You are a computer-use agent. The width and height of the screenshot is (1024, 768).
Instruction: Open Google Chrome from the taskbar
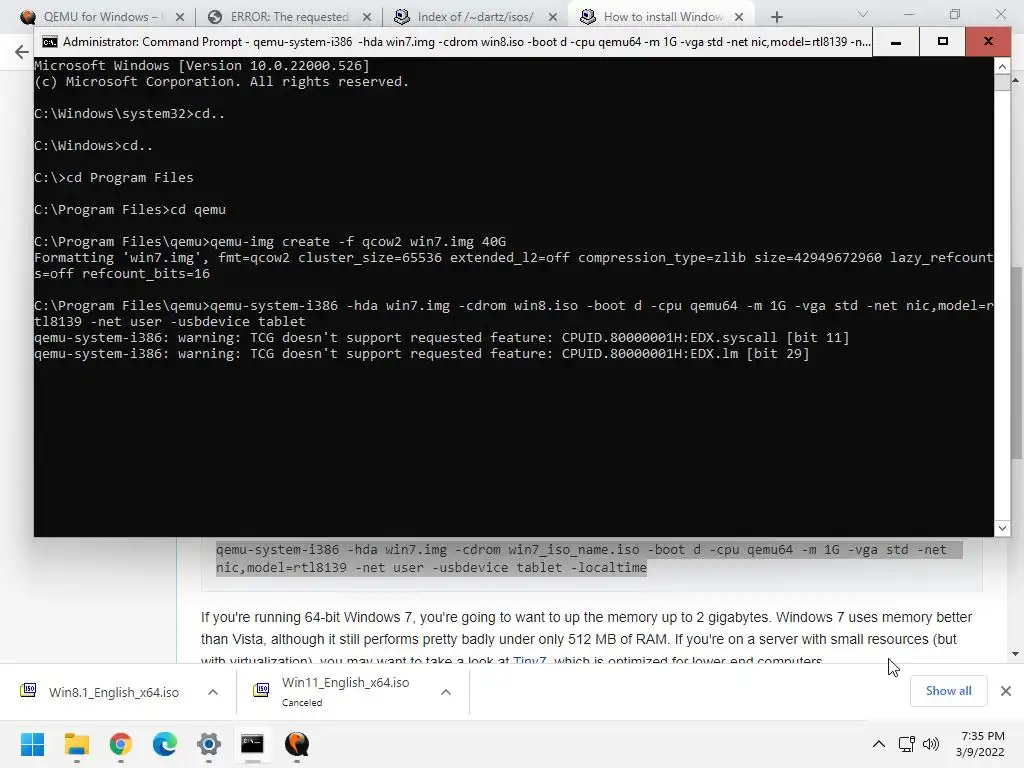121,744
